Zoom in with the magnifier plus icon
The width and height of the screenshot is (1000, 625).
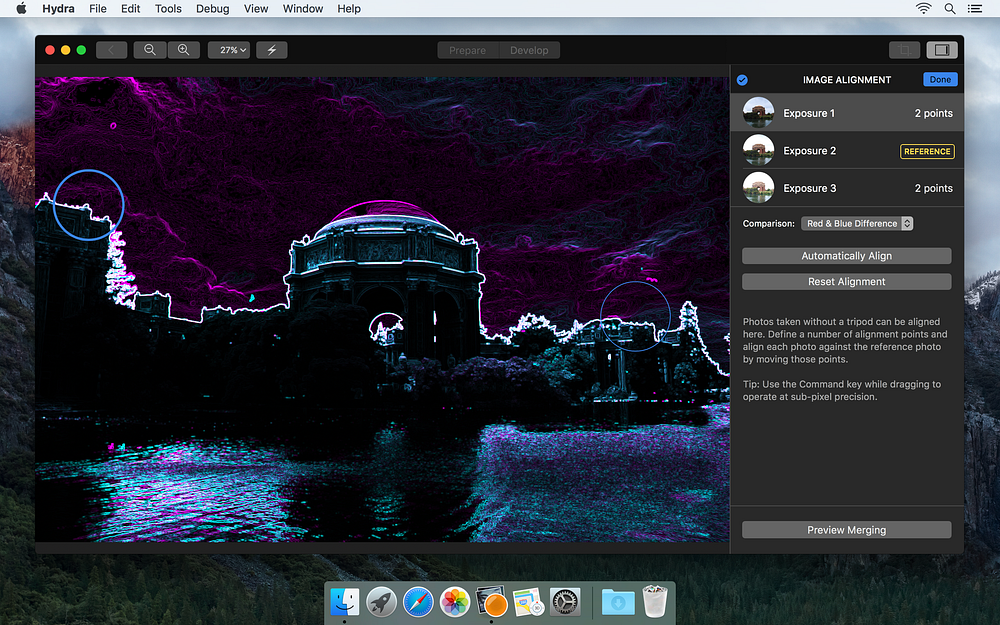184,50
